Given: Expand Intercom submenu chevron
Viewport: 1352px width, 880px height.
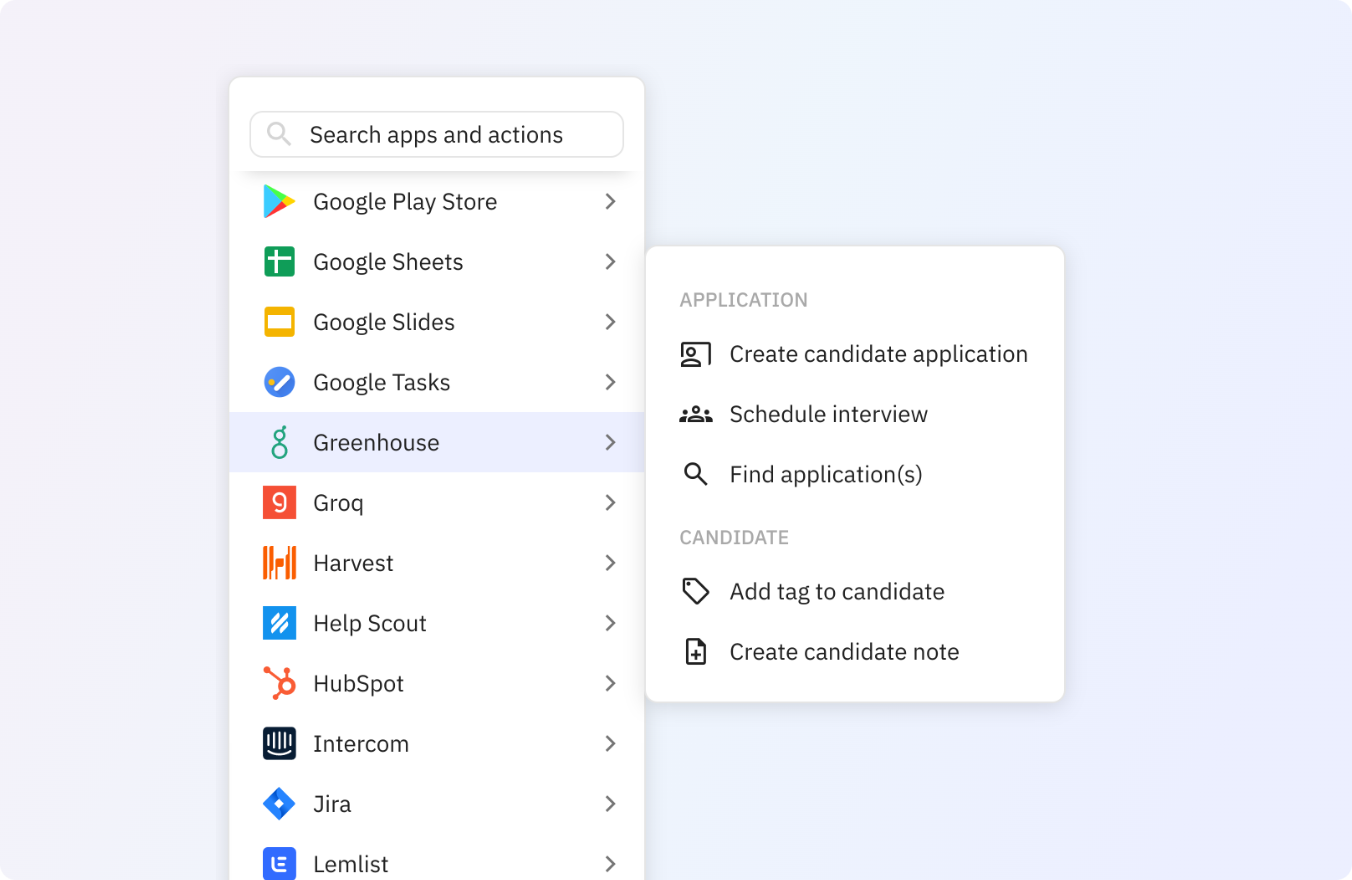Looking at the screenshot, I should pyautogui.click(x=610, y=743).
